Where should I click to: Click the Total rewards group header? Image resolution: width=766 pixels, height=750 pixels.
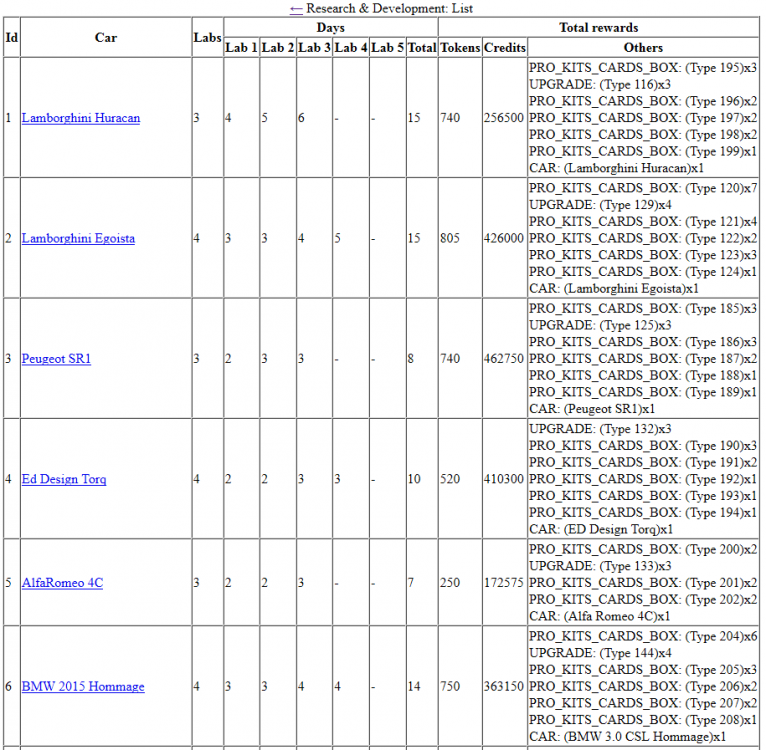pos(598,27)
